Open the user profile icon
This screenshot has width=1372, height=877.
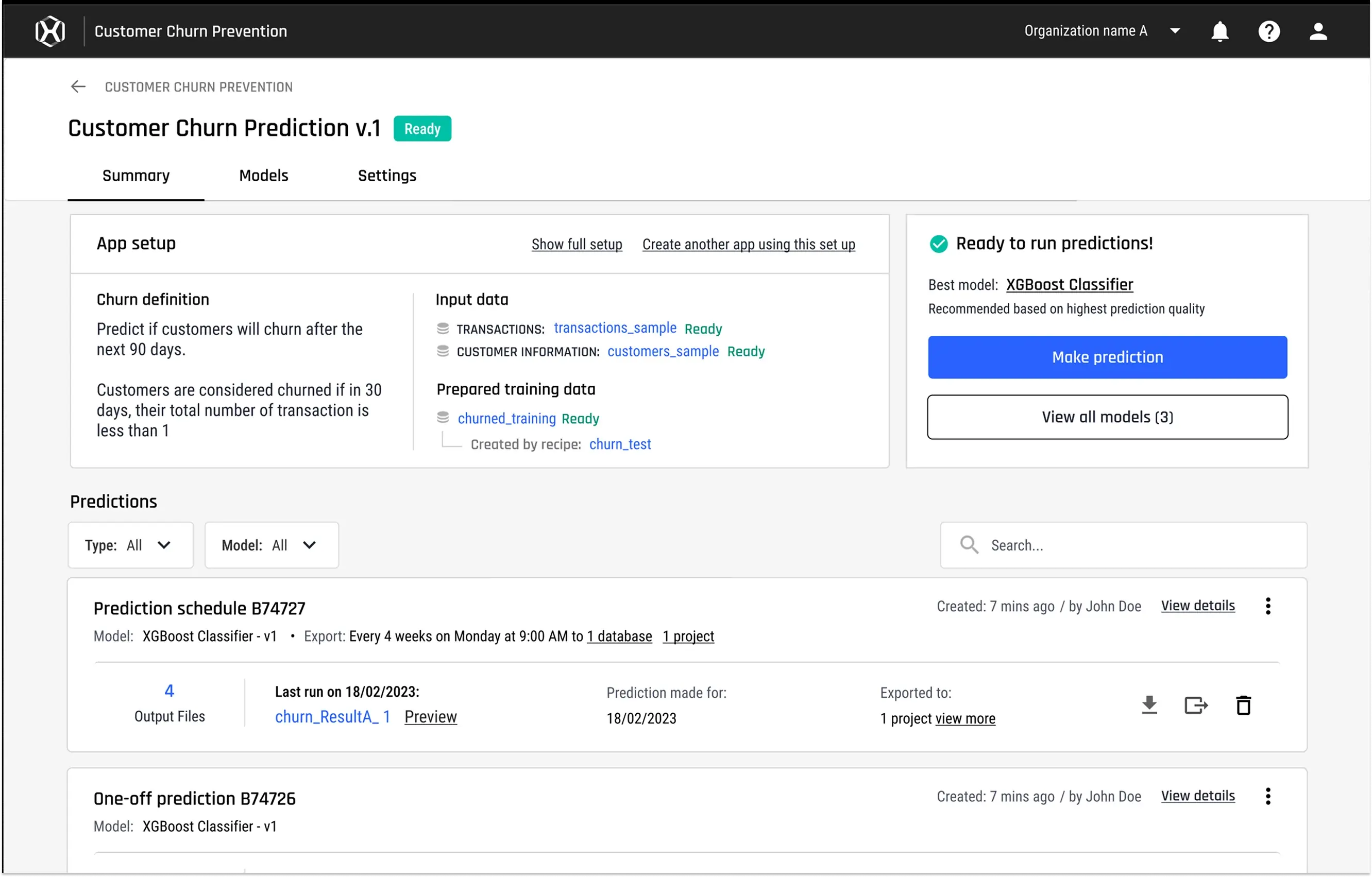(1318, 31)
